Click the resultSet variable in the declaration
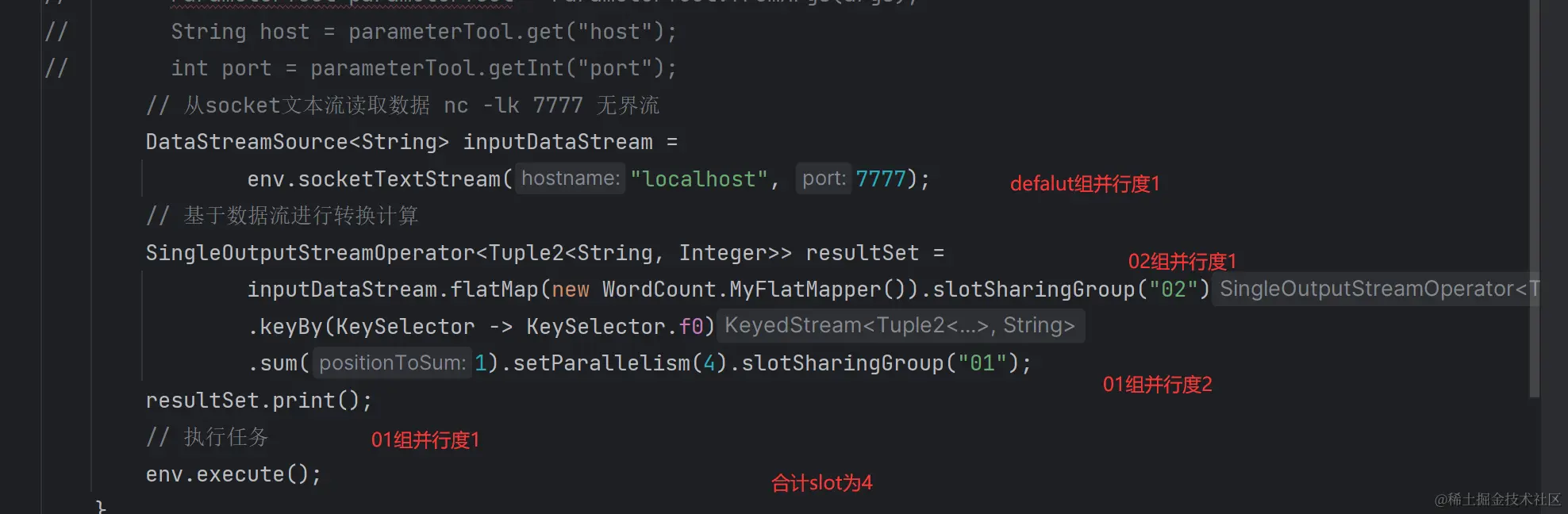Screen dimensions: 1568x514 (862, 253)
